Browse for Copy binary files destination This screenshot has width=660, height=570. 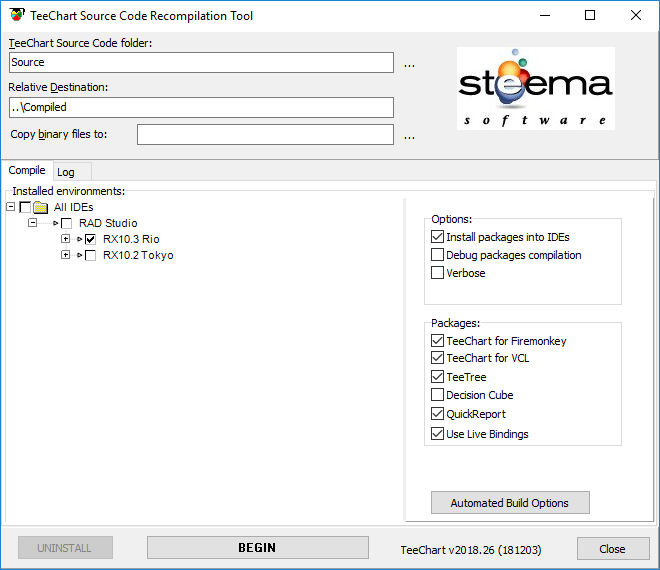409,136
